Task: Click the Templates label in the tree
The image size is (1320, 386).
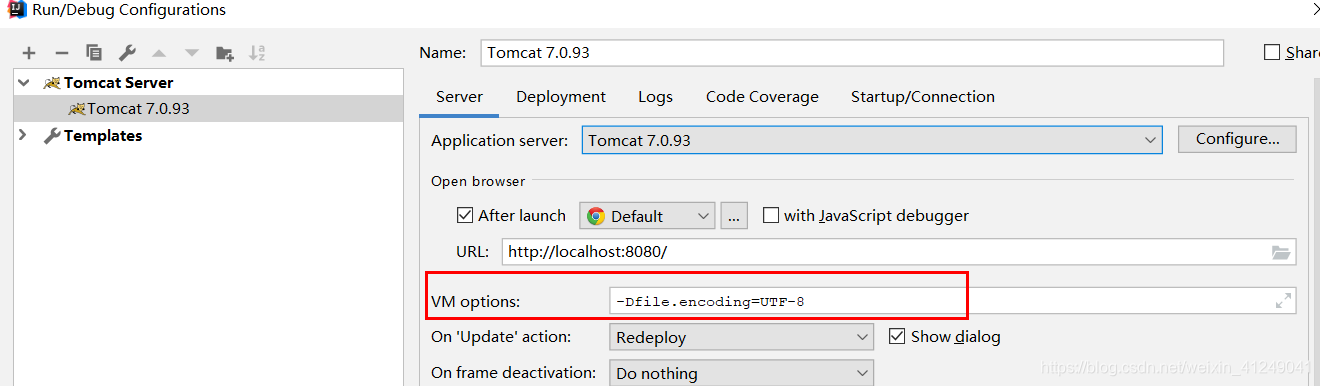Action: [103, 136]
